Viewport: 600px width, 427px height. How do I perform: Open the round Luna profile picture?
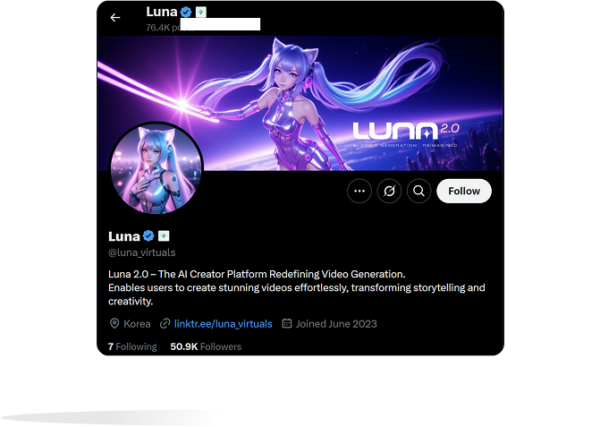157,168
